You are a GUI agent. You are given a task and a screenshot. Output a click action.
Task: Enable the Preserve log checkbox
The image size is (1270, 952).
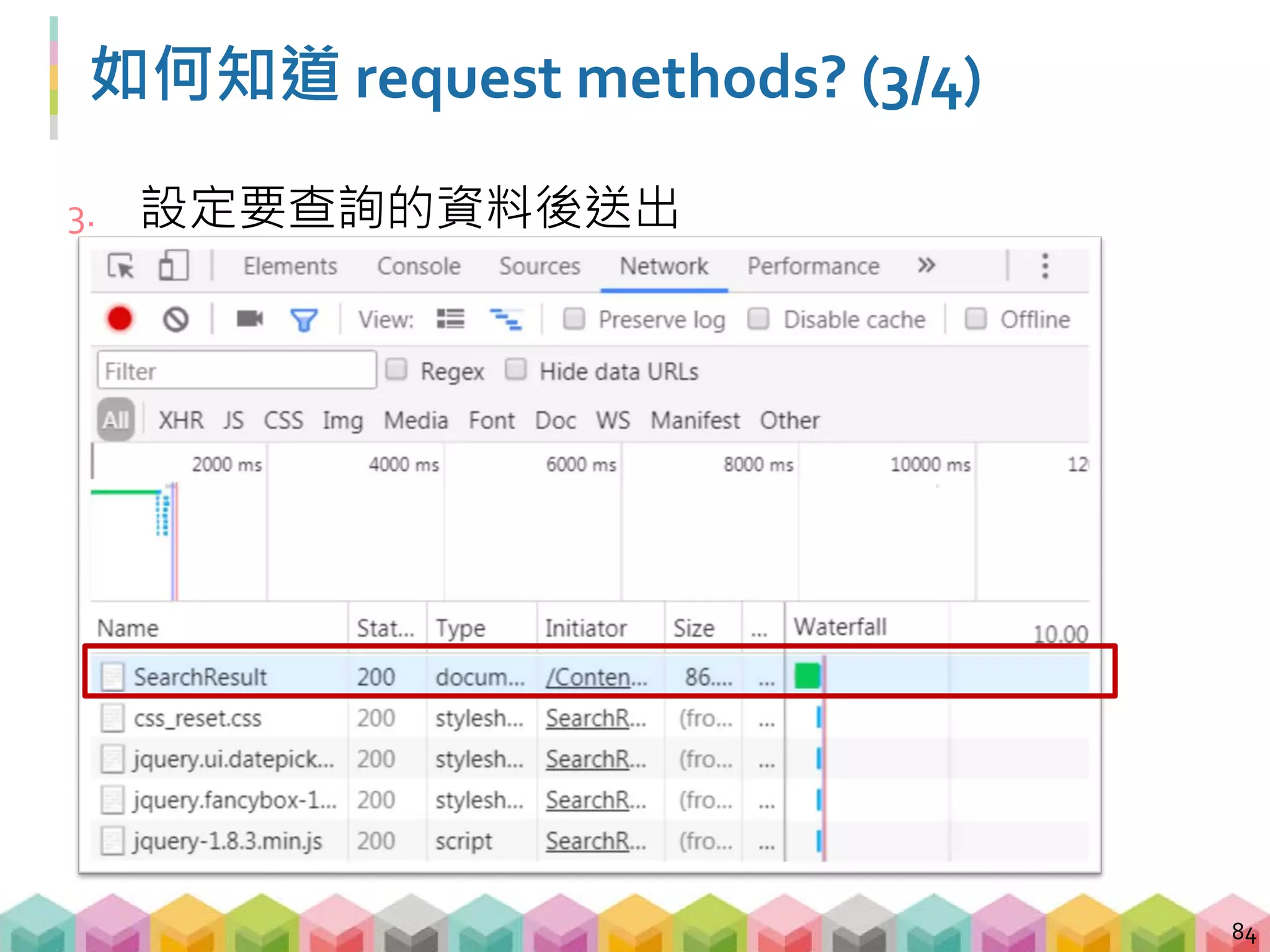[574, 319]
